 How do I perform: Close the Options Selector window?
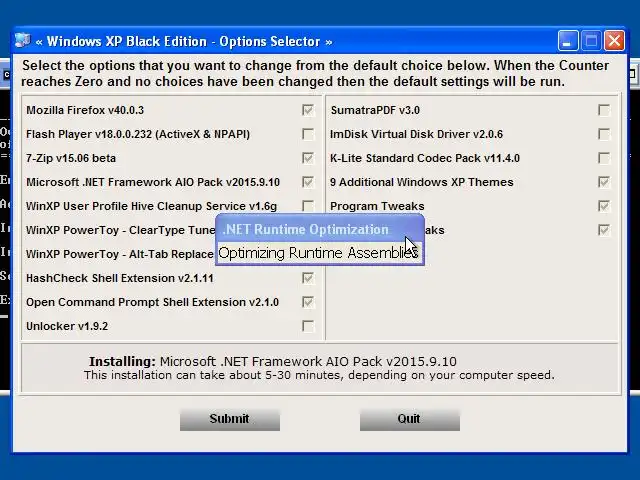(x=614, y=41)
